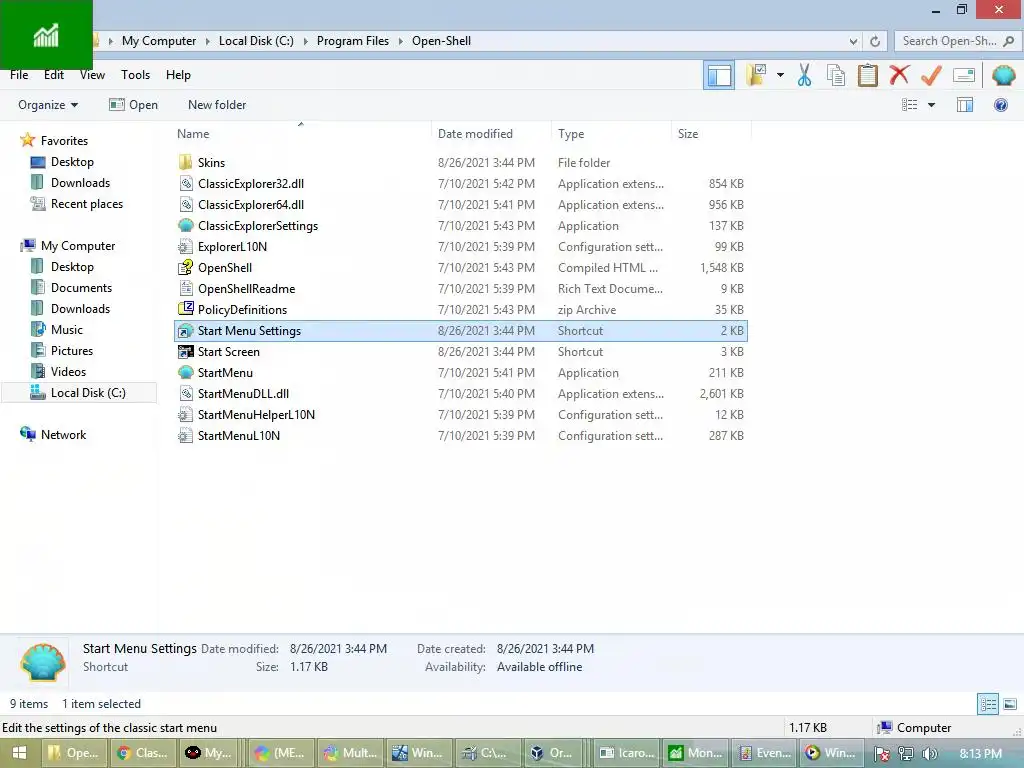Screen dimensions: 1024x768
Task: Open the Edit menu
Action: [54, 74]
